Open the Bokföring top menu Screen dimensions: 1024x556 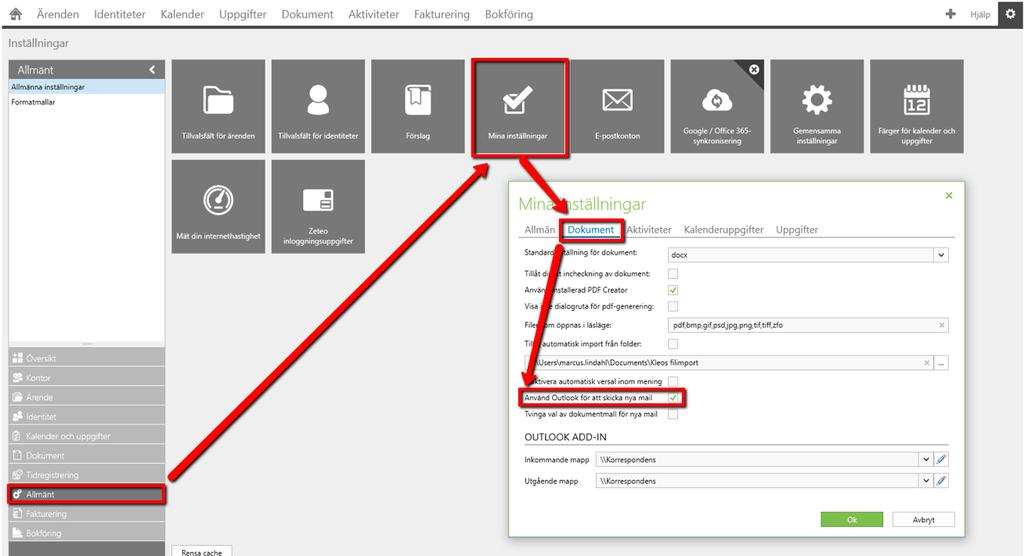(509, 14)
